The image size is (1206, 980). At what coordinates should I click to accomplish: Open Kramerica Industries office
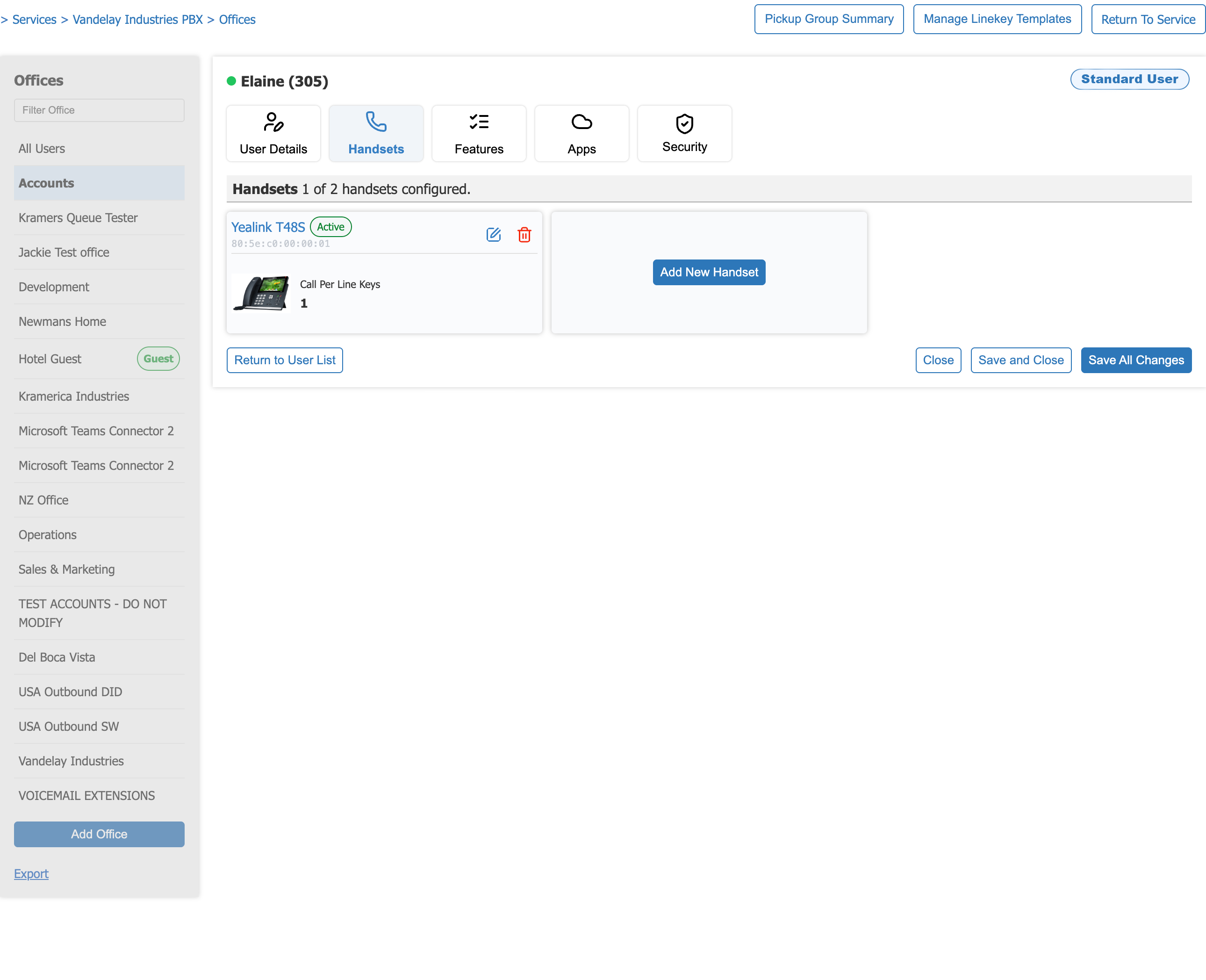(99, 396)
